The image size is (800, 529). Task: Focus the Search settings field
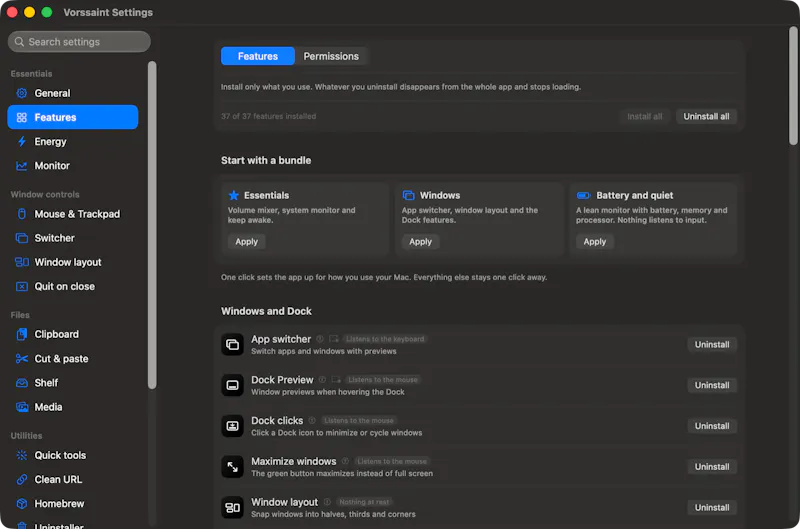pos(79,42)
